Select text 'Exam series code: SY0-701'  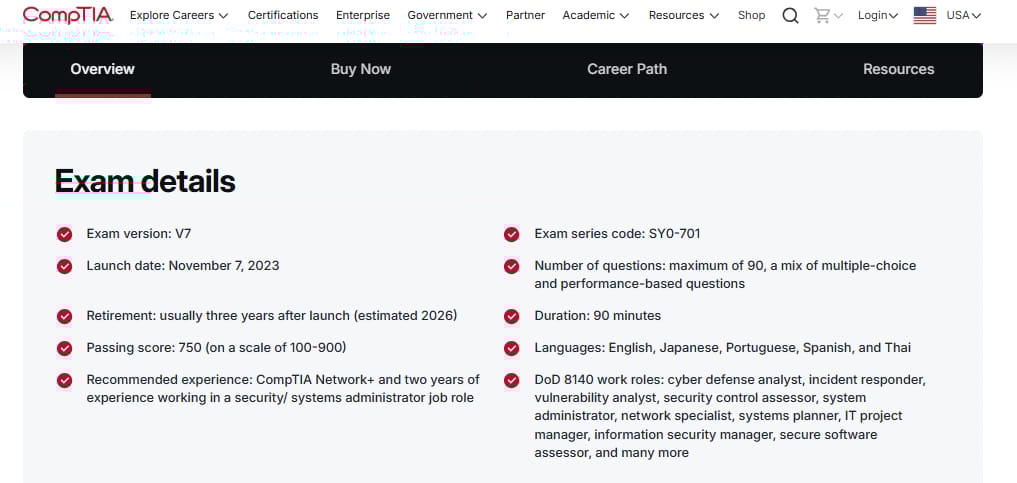(x=617, y=233)
